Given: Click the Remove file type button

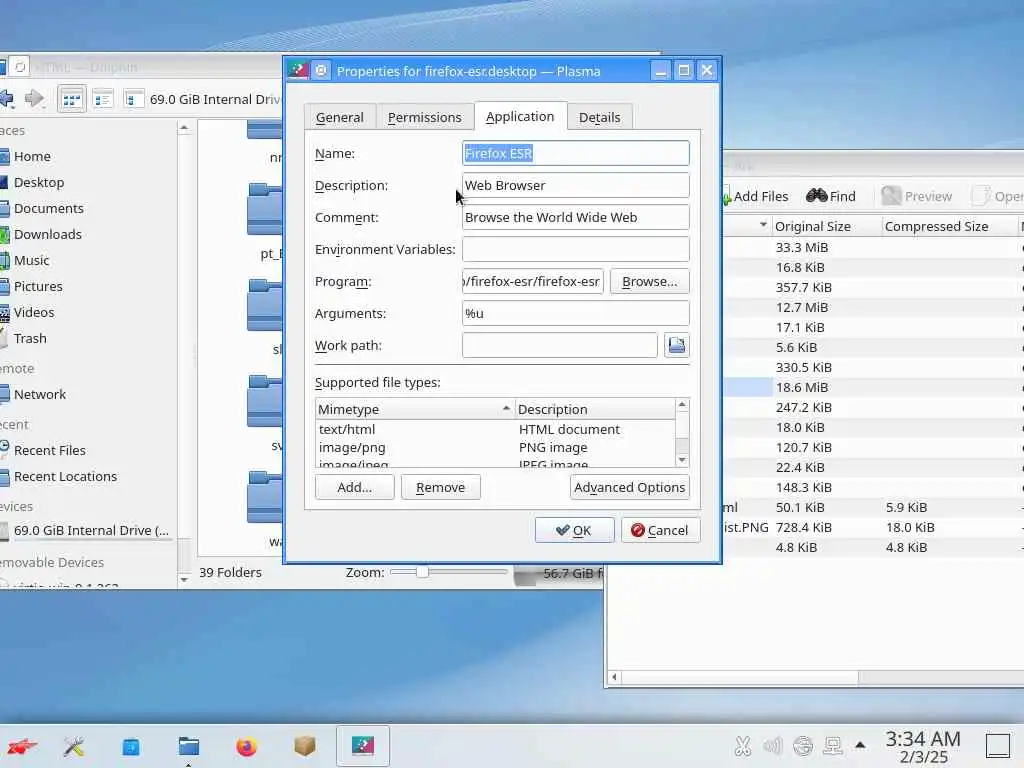Looking at the screenshot, I should [440, 487].
